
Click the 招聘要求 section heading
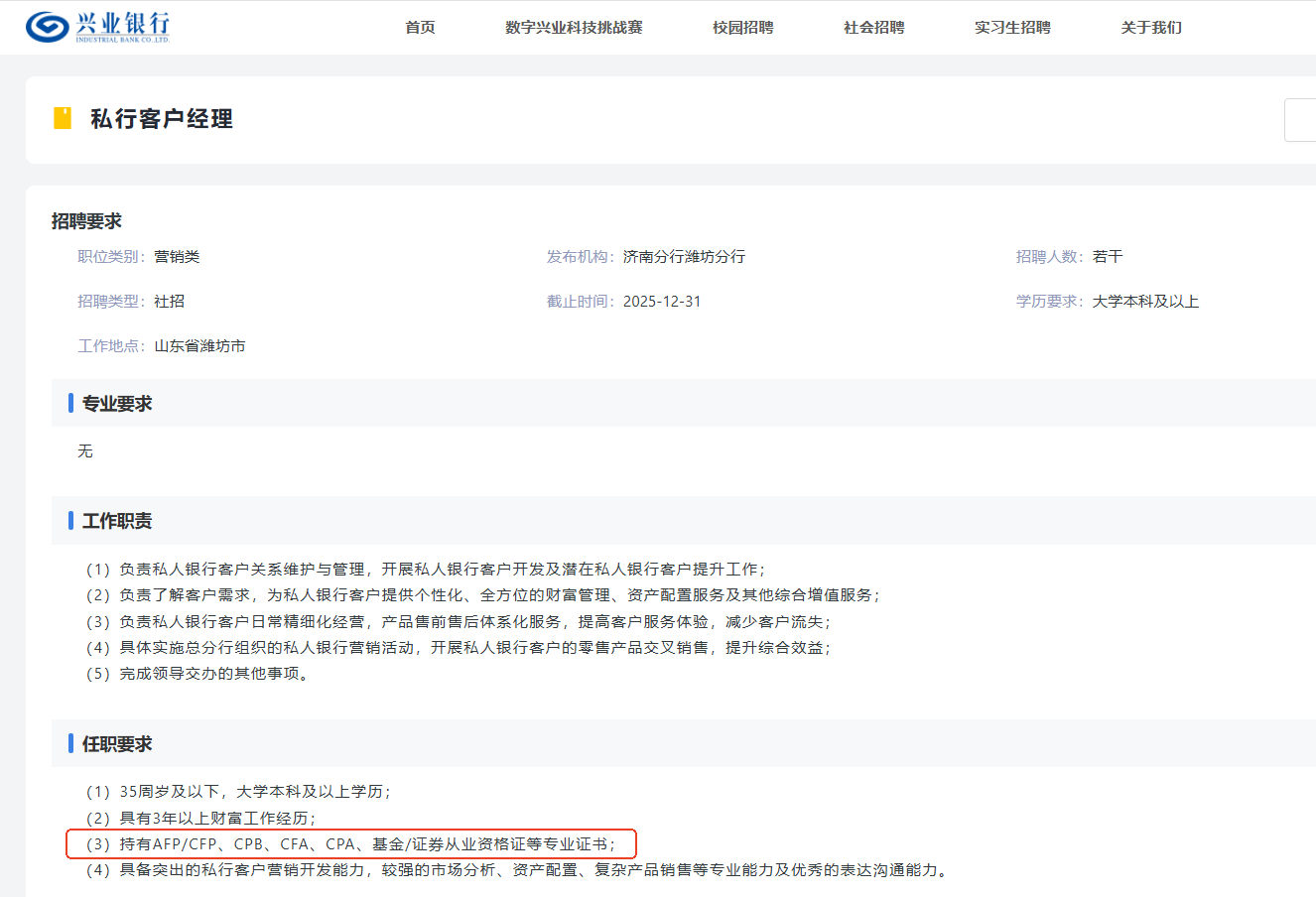tap(86, 221)
